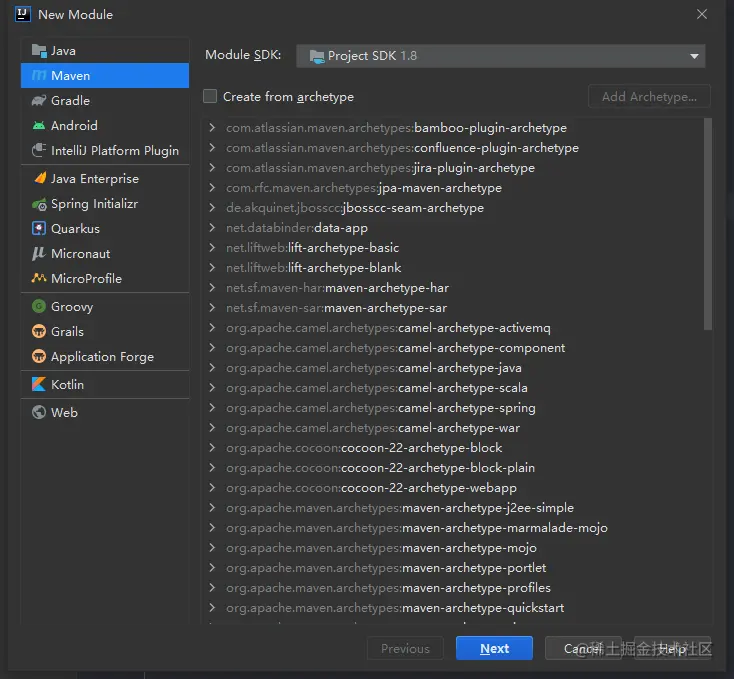
Task: Pick the Kotlin icon in list
Action: 39,385
